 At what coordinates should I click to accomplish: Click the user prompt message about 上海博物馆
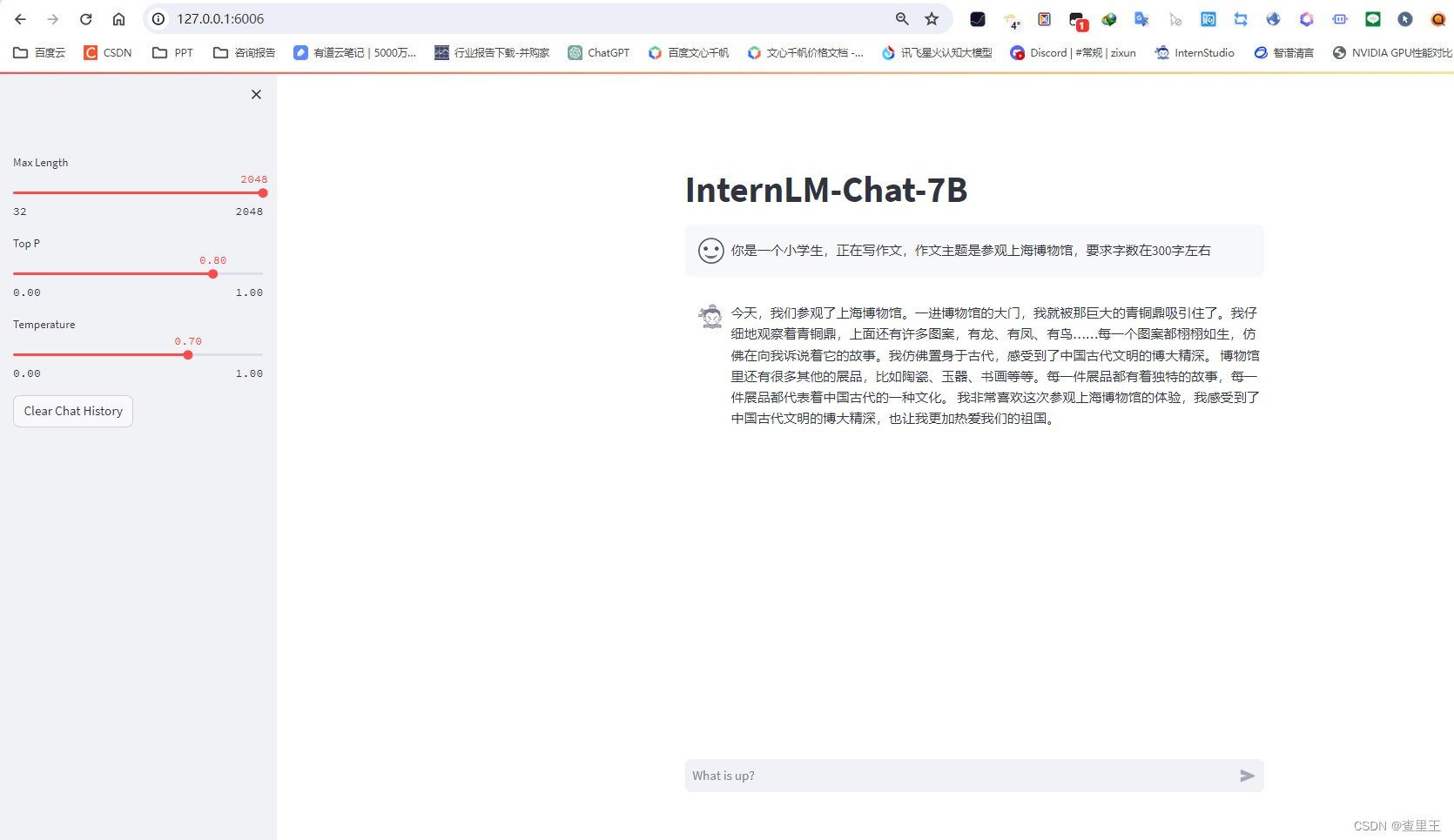[971, 251]
